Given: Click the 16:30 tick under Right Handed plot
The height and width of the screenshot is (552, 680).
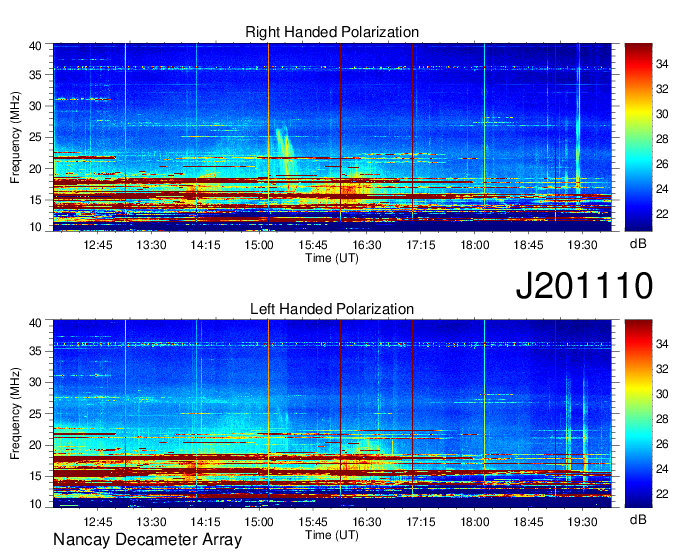Looking at the screenshot, I should [x=367, y=245].
